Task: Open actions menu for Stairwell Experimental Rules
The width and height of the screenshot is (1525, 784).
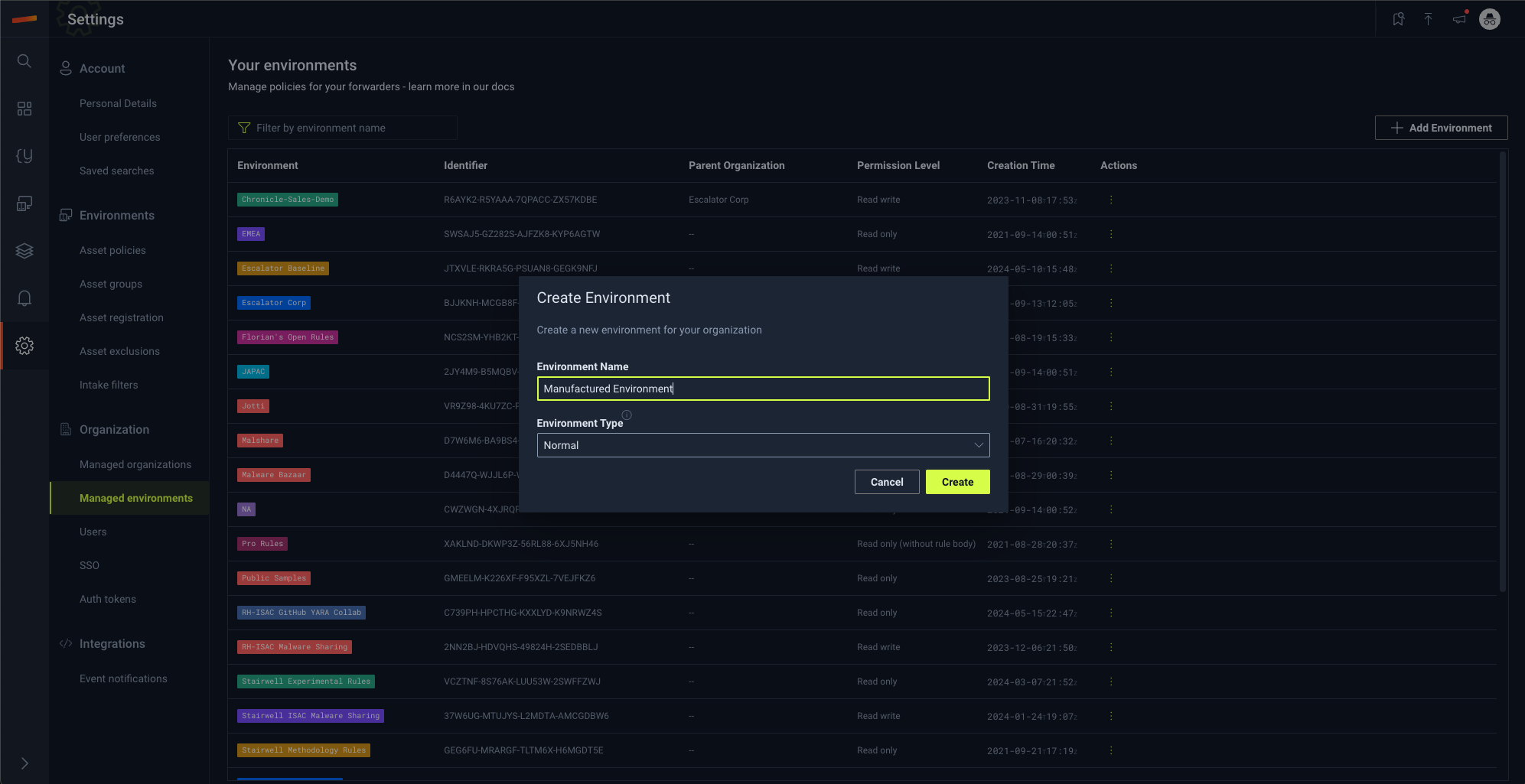Action: (x=1111, y=682)
